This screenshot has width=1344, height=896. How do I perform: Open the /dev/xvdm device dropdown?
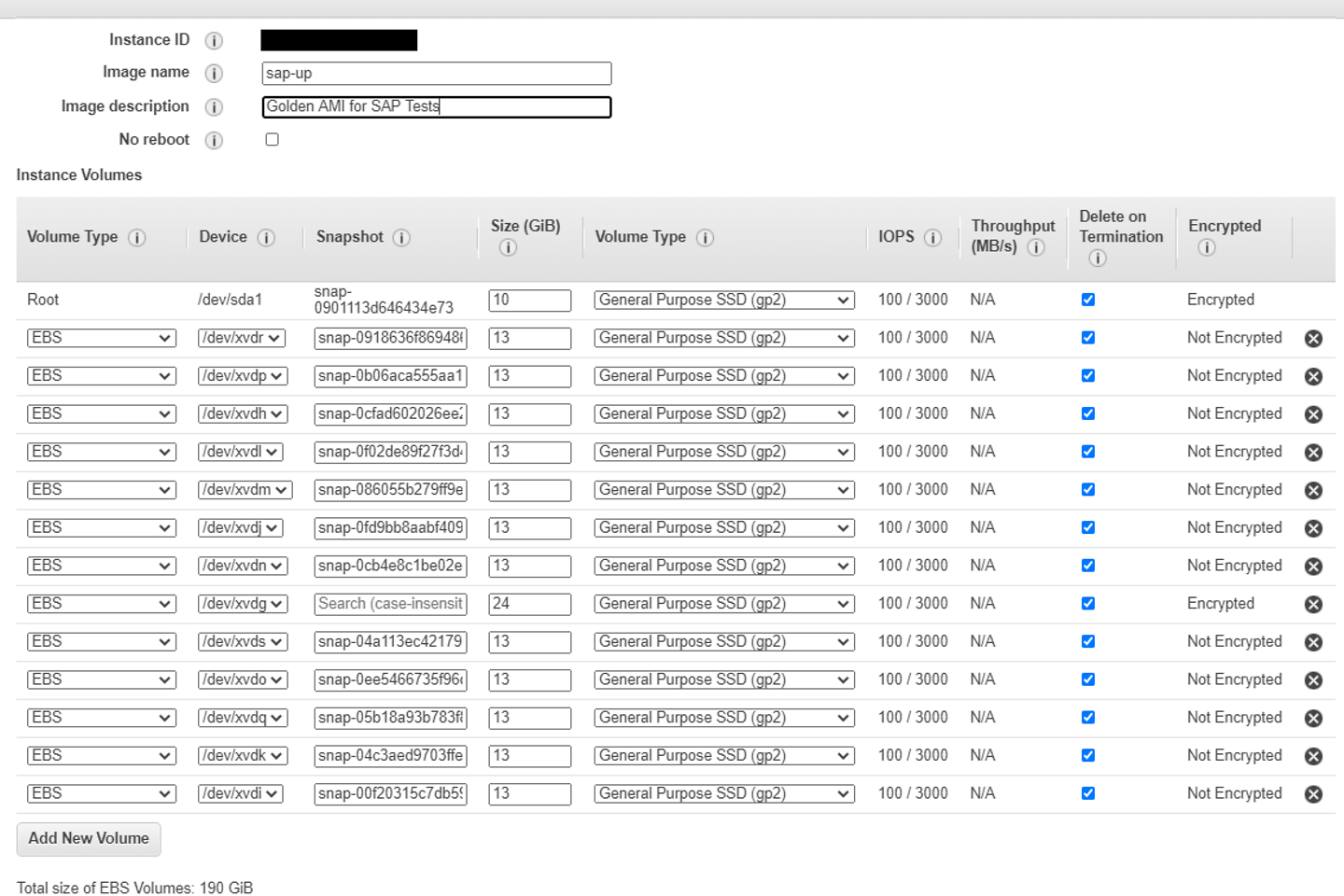point(245,490)
